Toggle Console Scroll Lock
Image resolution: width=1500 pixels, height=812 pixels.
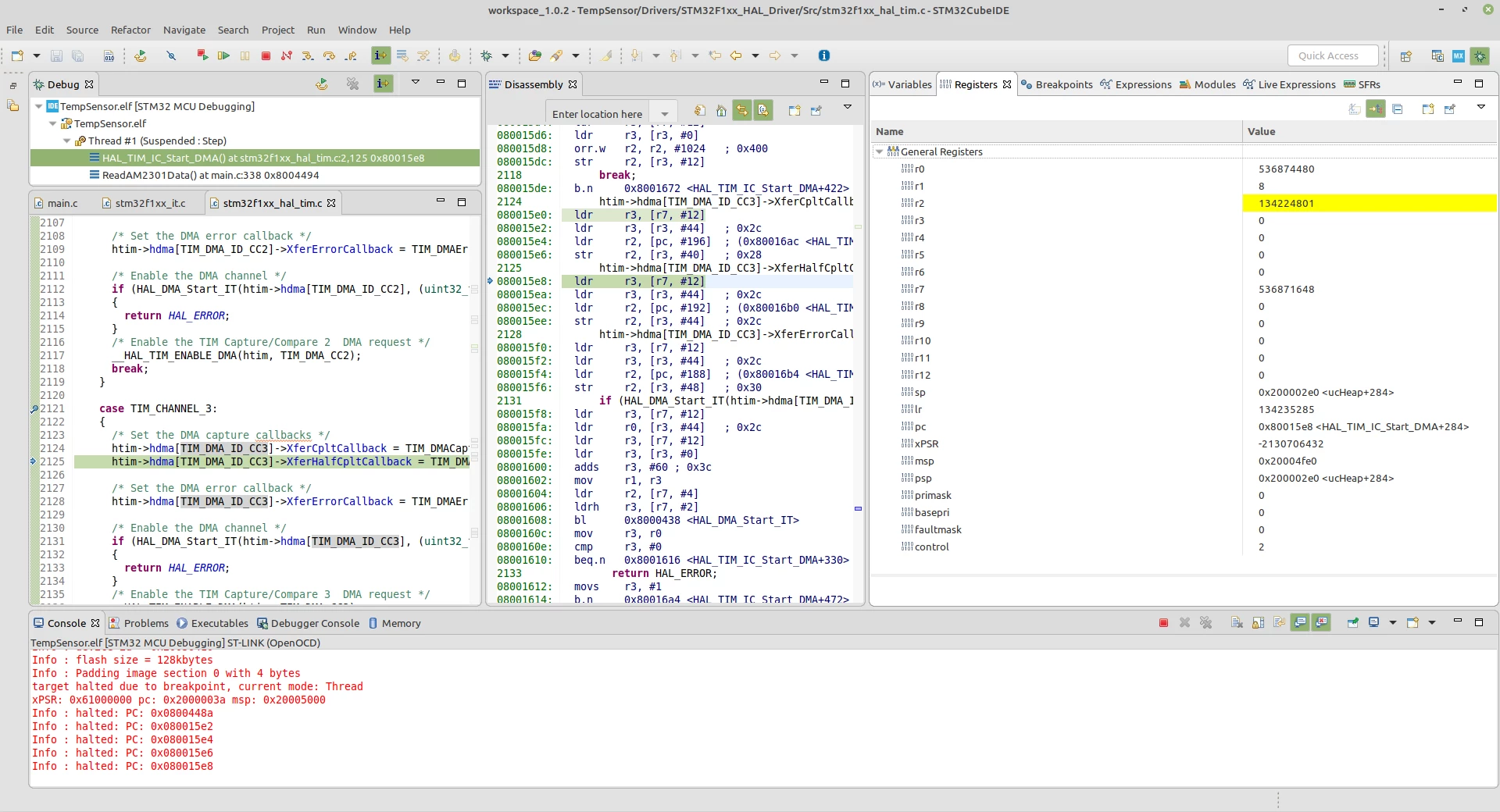(1258, 622)
